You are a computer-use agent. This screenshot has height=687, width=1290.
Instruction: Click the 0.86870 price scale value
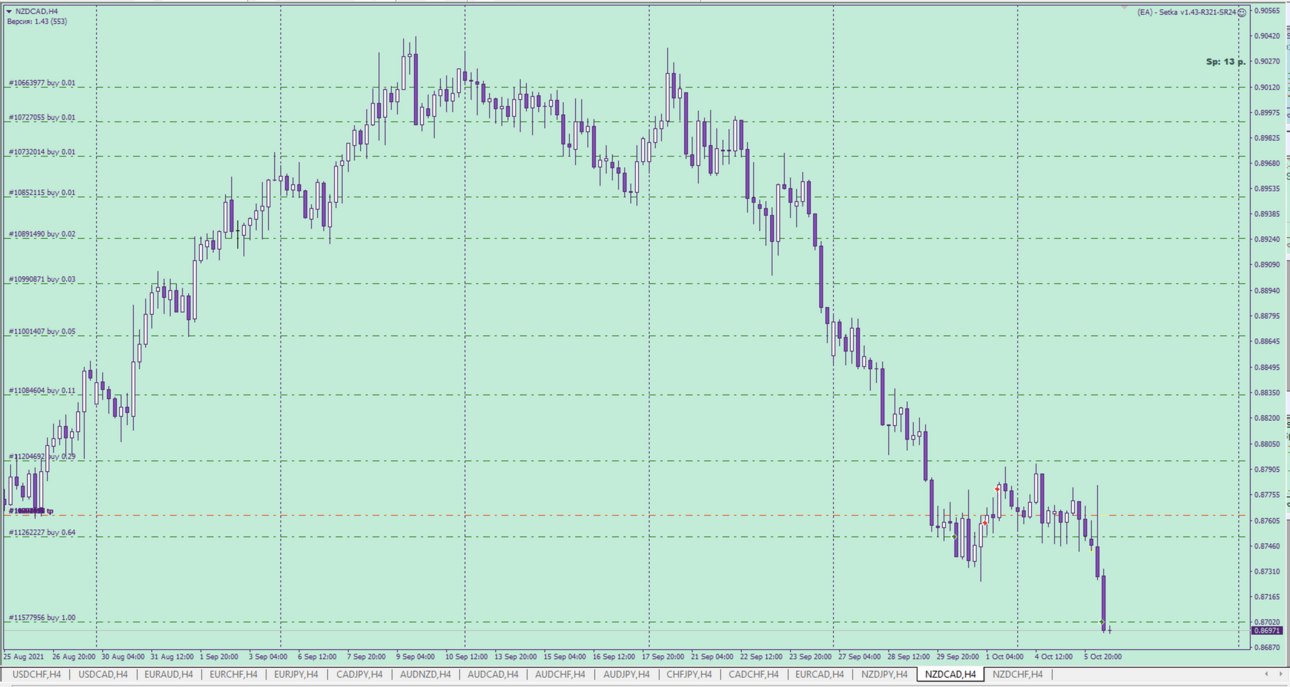tap(1267, 648)
